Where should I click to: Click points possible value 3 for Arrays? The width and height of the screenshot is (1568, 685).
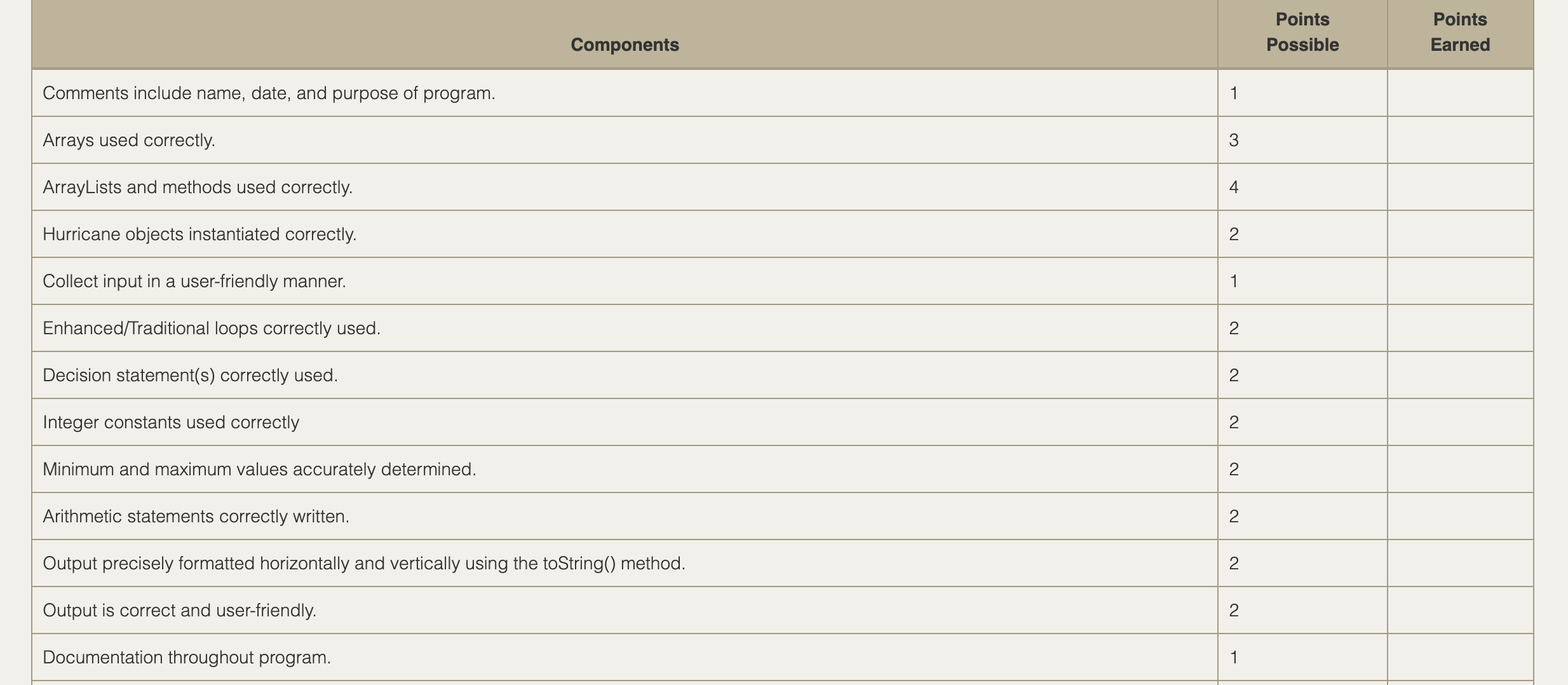[x=1234, y=140]
